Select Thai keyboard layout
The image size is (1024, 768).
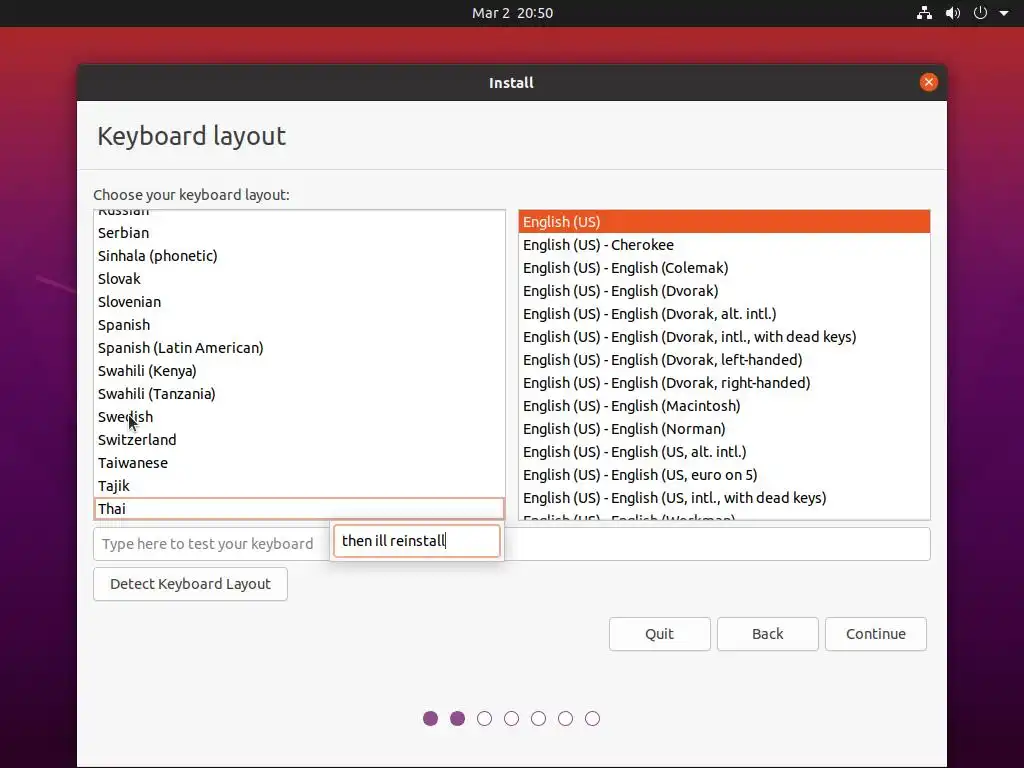(299, 509)
